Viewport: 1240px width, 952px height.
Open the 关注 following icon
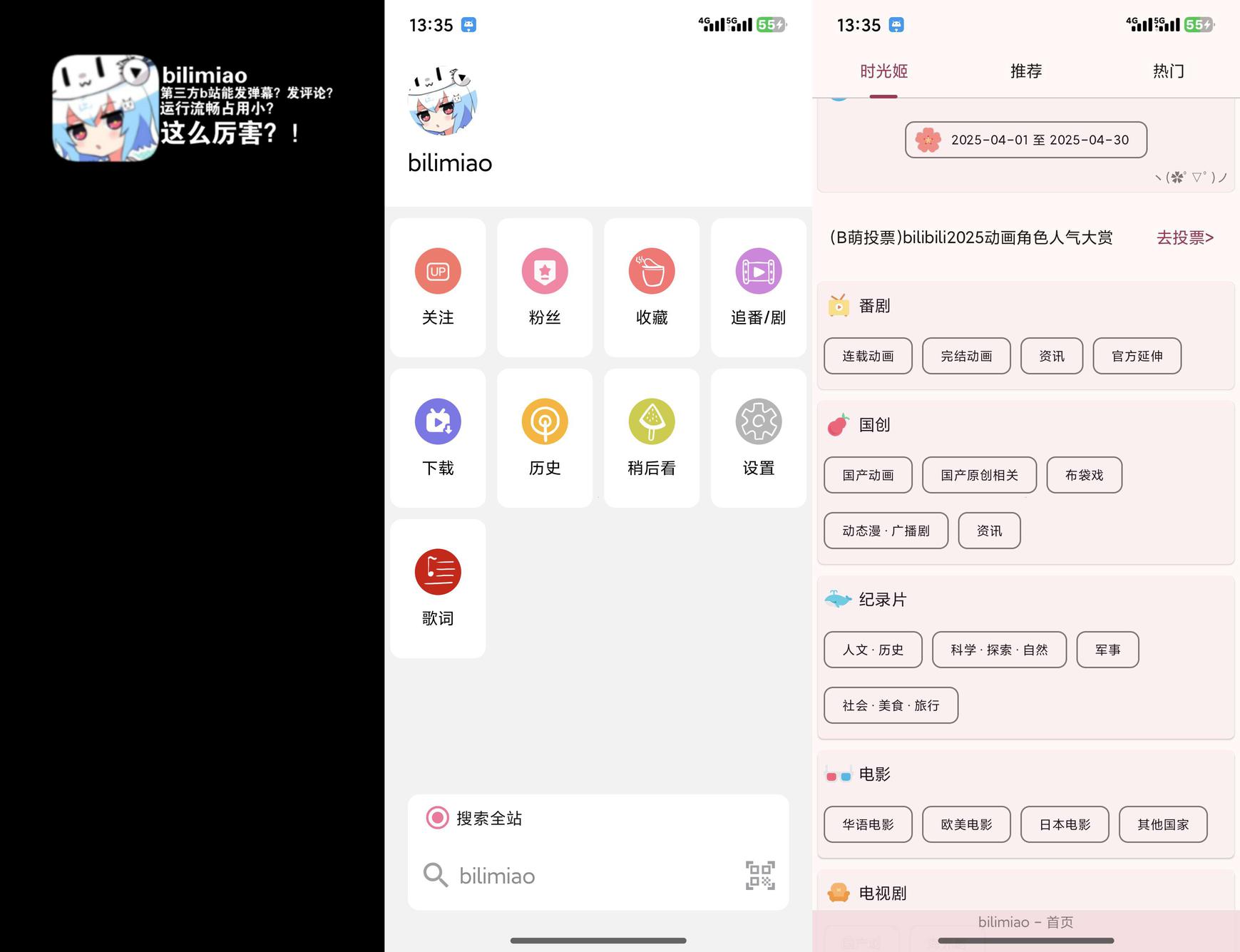(x=438, y=272)
